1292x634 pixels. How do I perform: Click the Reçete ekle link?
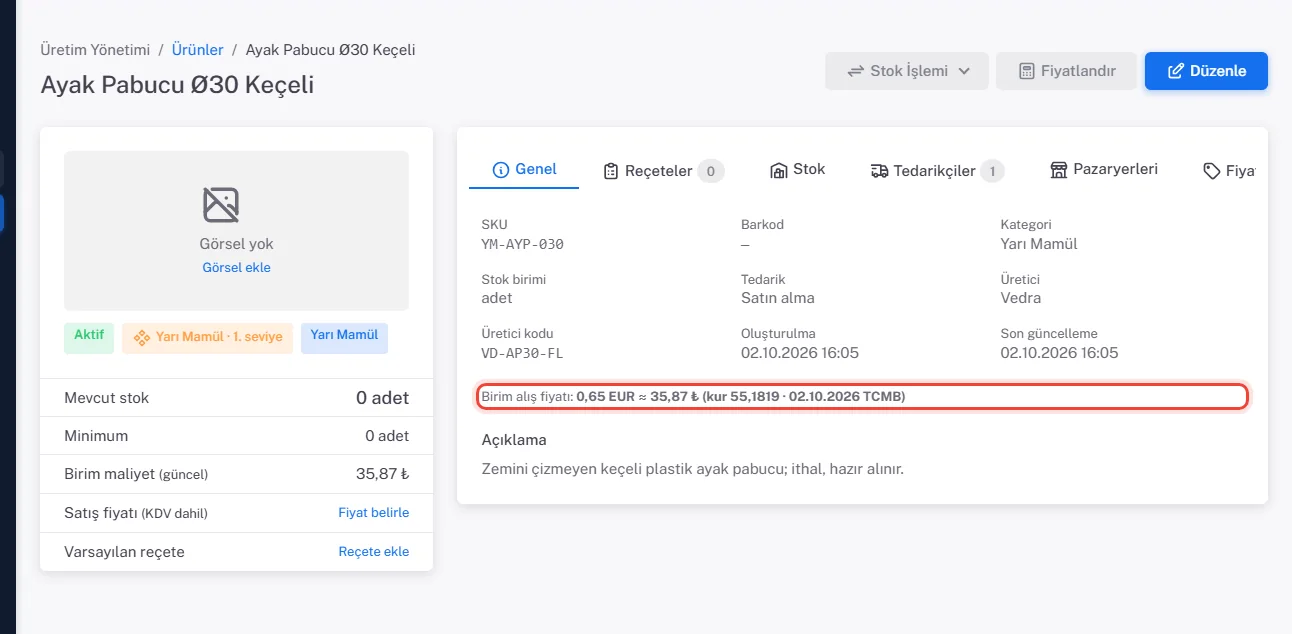pos(373,552)
